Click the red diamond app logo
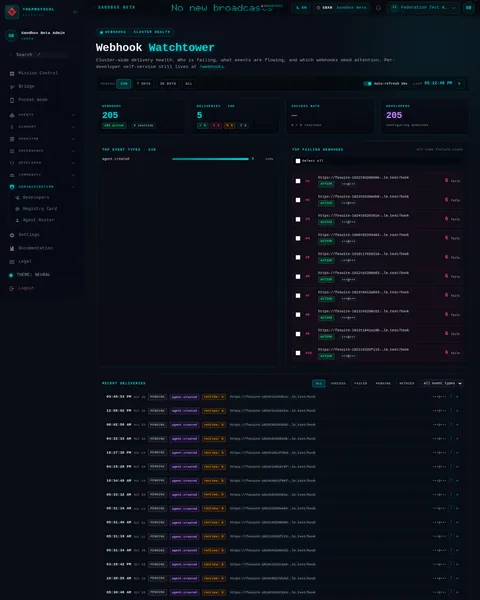 coord(12,12)
